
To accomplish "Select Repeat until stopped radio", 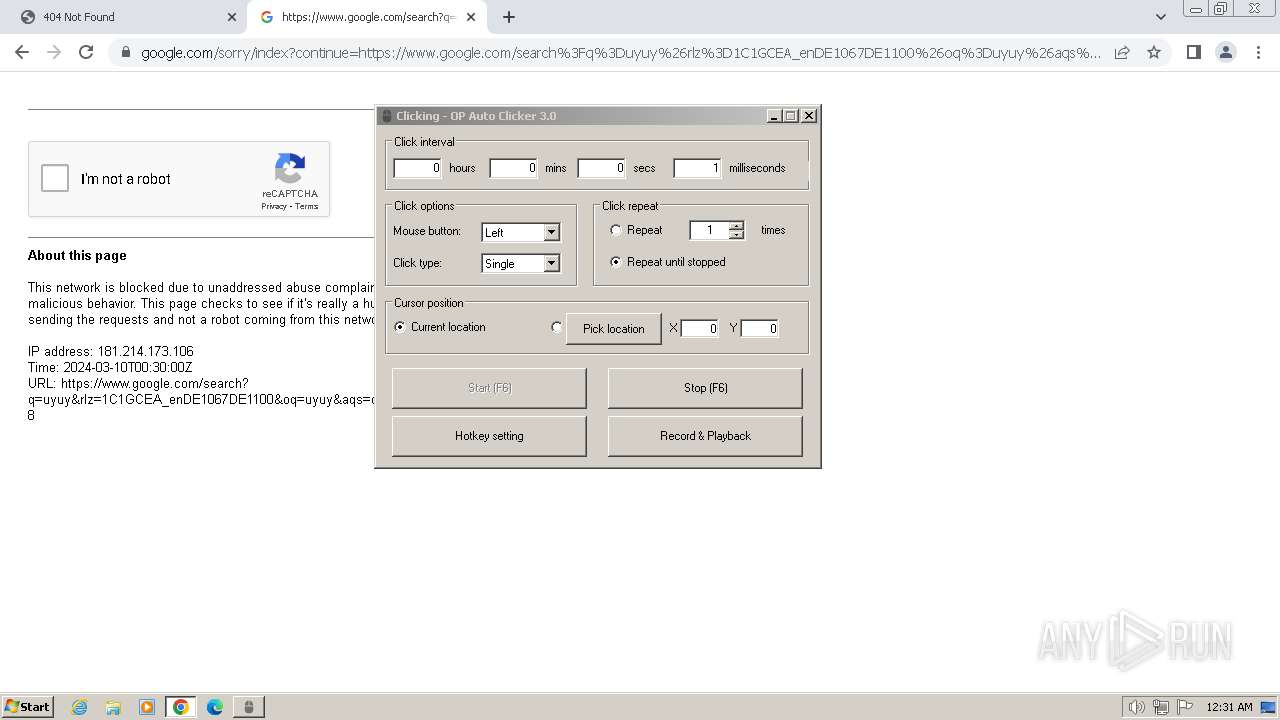I will [616, 262].
